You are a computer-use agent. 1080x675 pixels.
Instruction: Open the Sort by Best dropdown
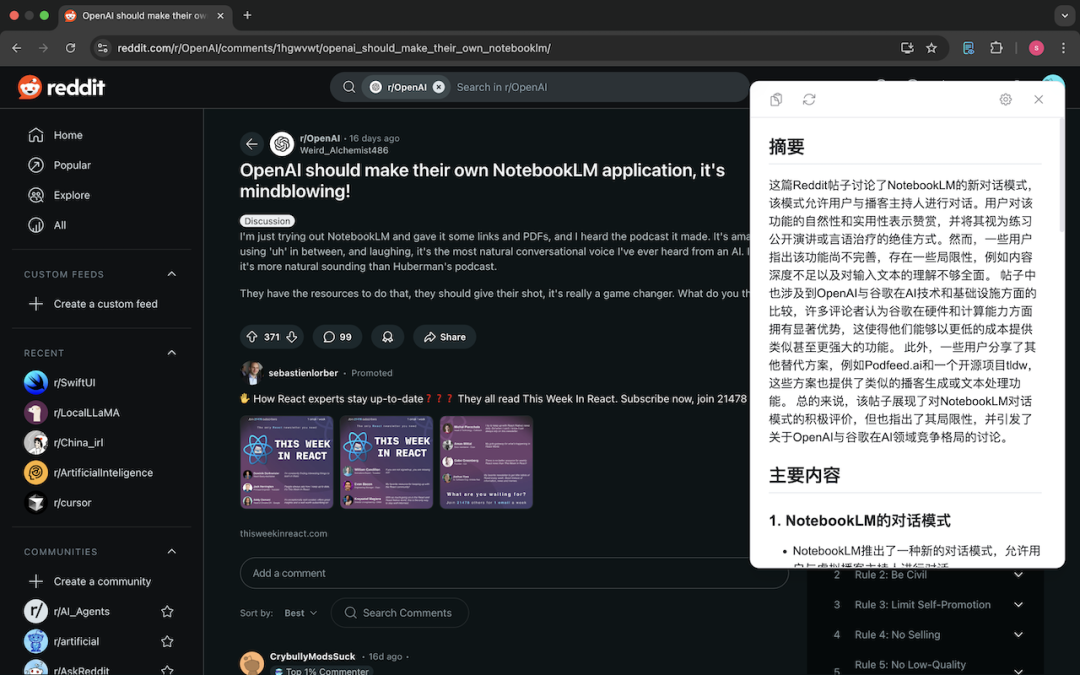300,613
